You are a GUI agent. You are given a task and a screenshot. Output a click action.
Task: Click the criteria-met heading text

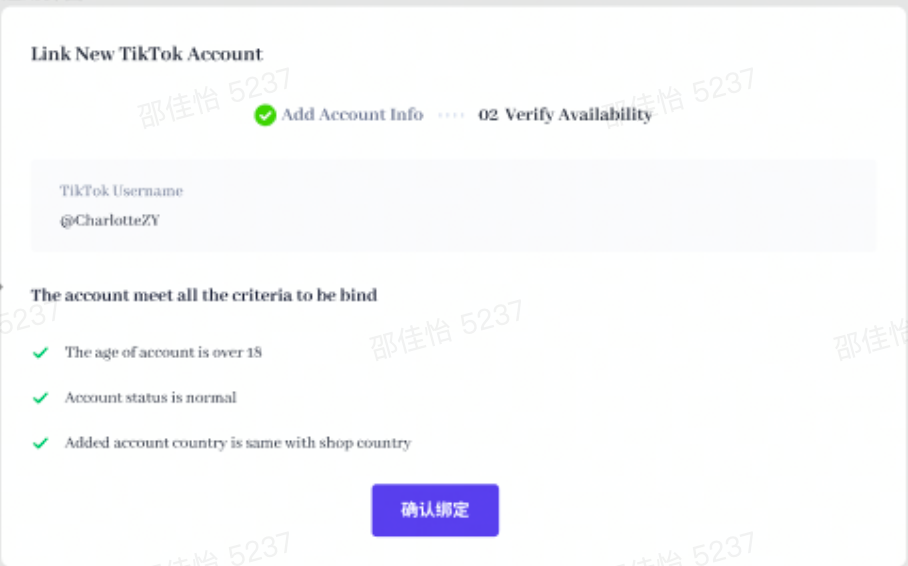(204, 295)
